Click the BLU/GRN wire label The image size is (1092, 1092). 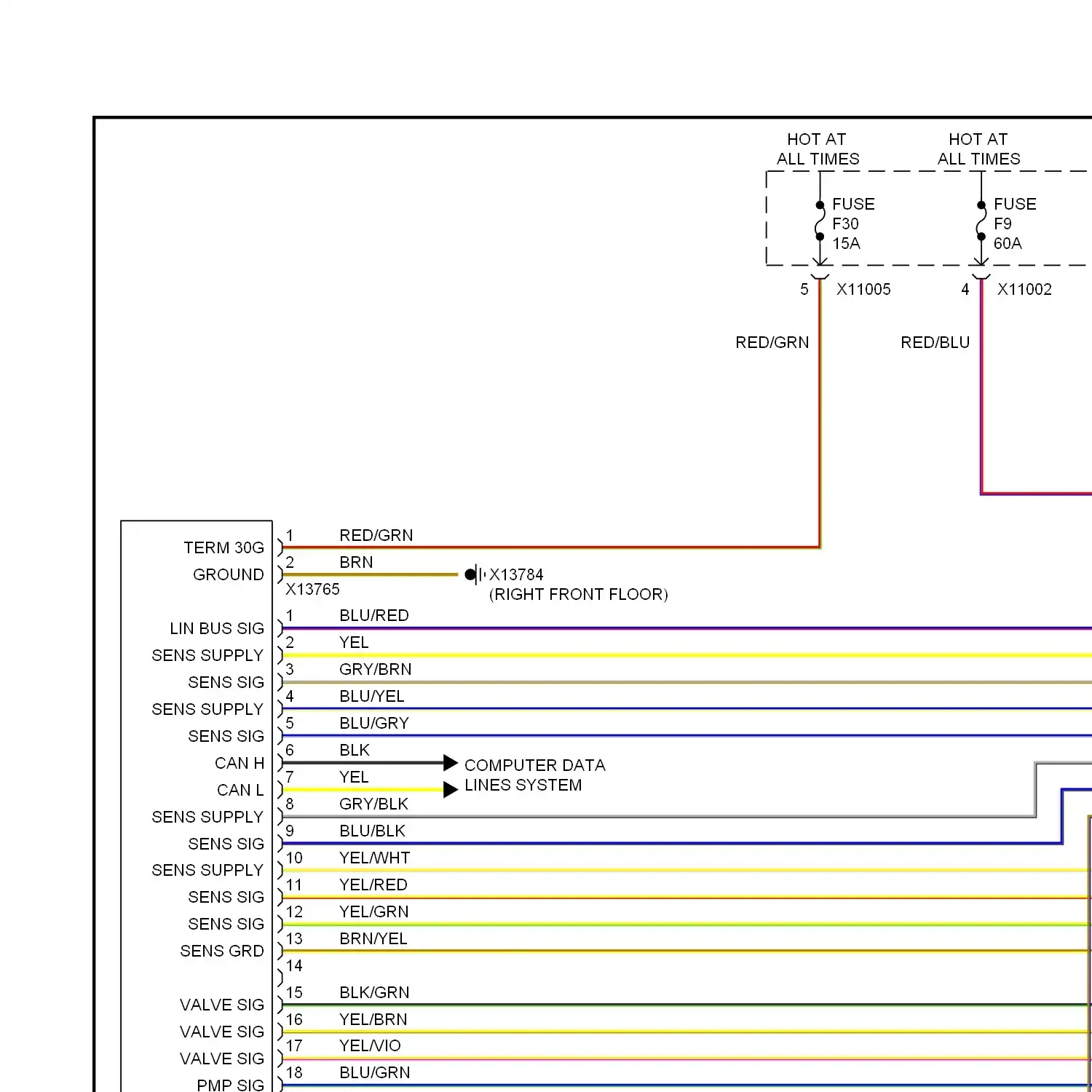pos(375,1072)
